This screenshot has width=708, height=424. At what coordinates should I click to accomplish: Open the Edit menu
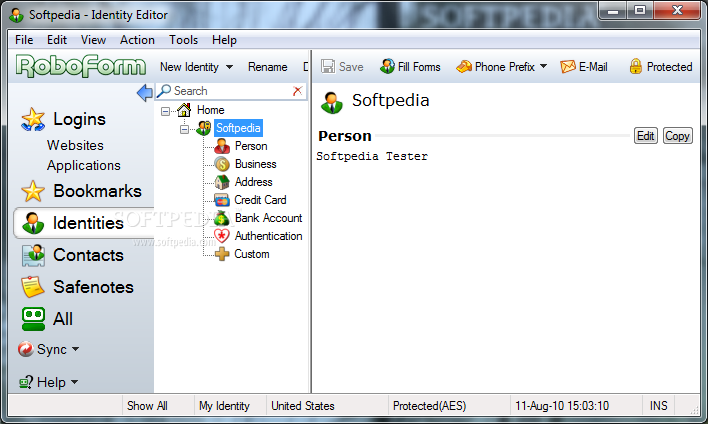pyautogui.click(x=57, y=40)
